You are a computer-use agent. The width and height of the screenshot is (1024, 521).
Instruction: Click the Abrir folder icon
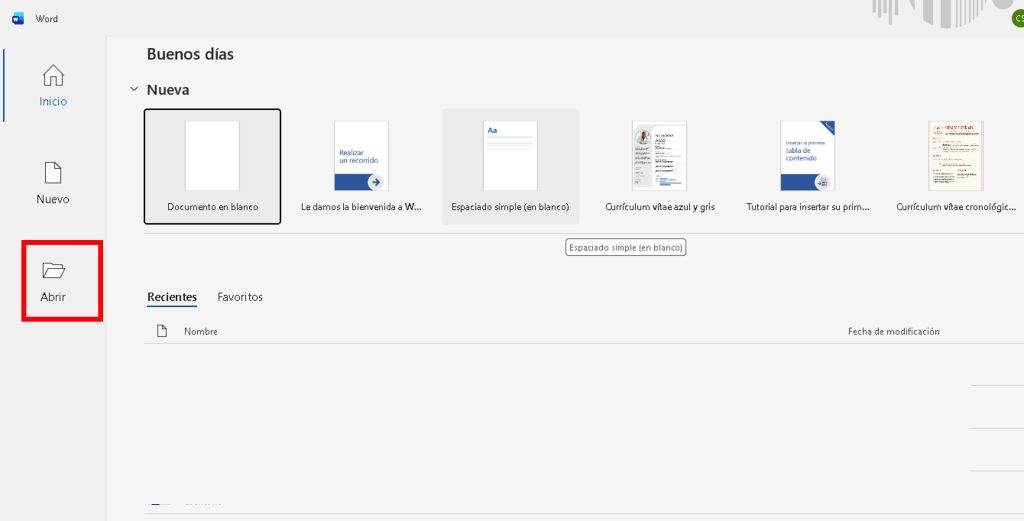click(53, 270)
